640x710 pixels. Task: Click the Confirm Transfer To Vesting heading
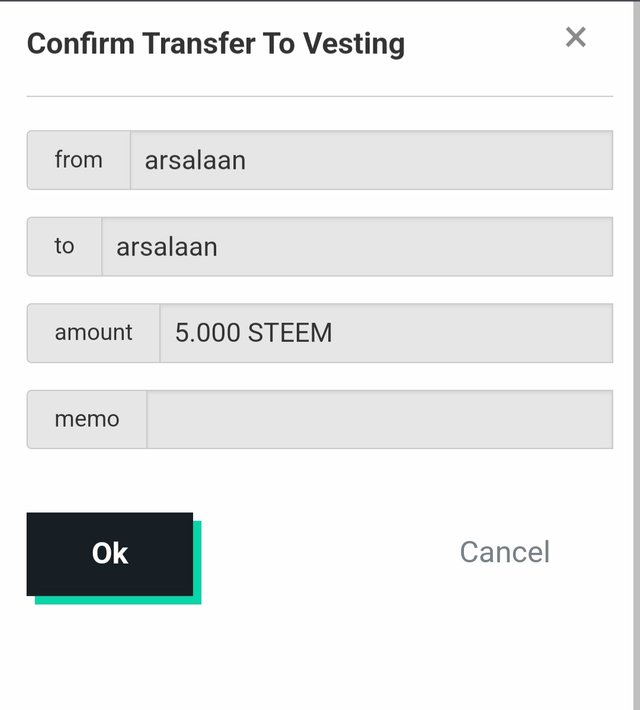216,44
